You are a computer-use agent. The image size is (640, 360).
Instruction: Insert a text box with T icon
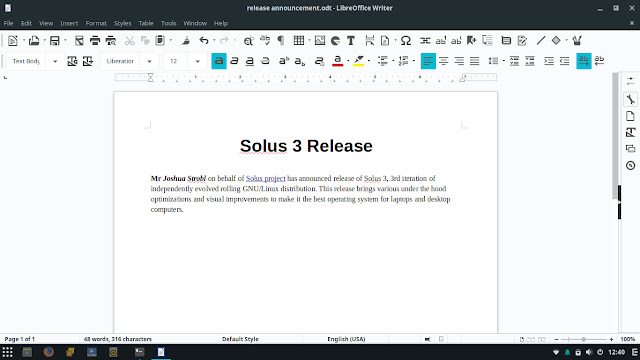tap(351, 40)
